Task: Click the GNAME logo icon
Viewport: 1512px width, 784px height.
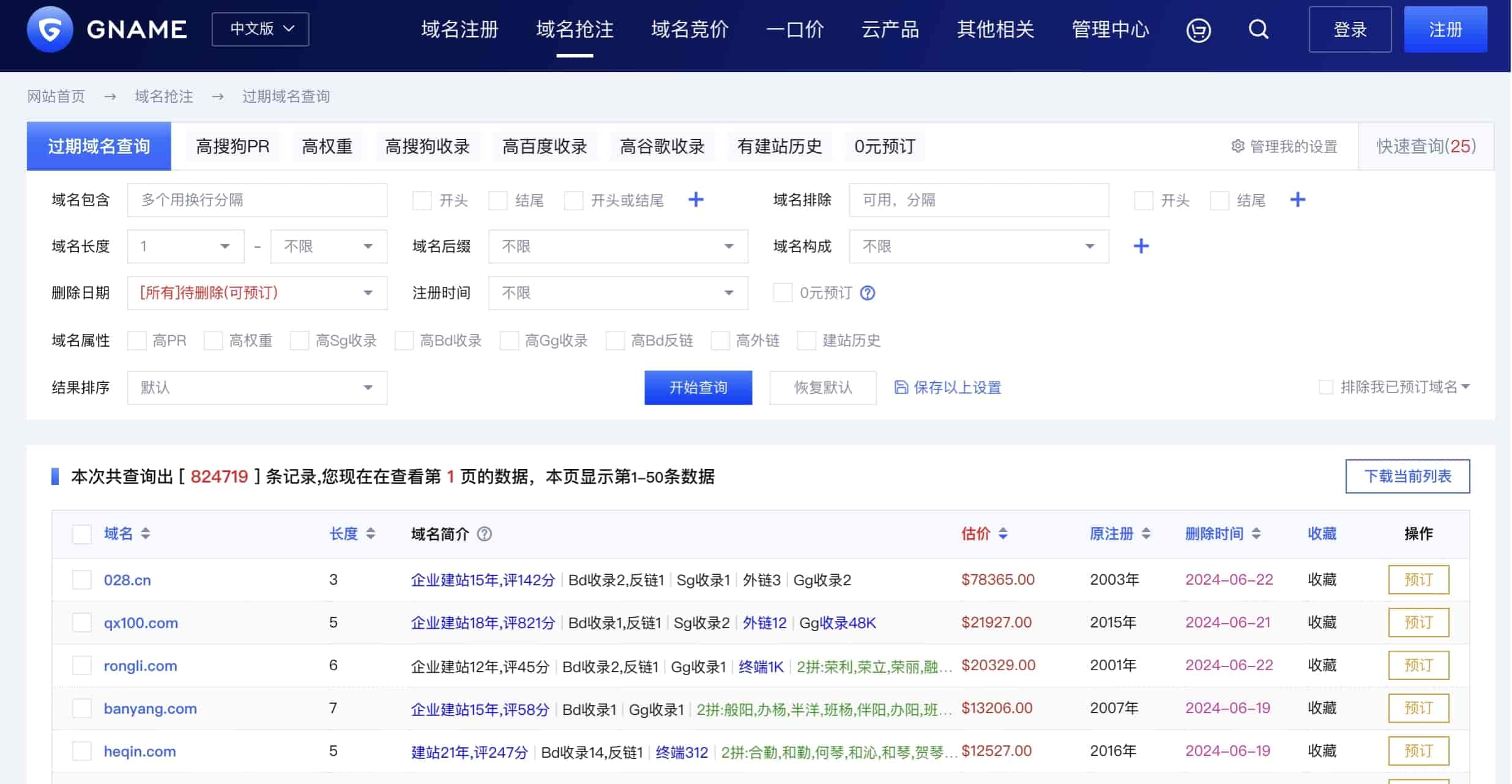Action: click(50, 29)
